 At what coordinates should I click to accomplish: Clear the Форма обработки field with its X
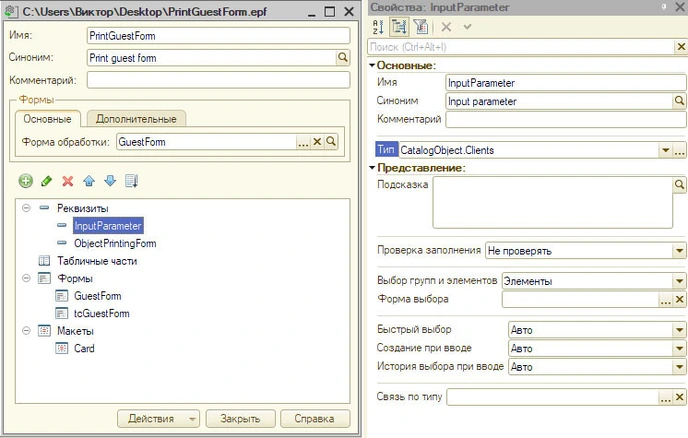pos(317,142)
